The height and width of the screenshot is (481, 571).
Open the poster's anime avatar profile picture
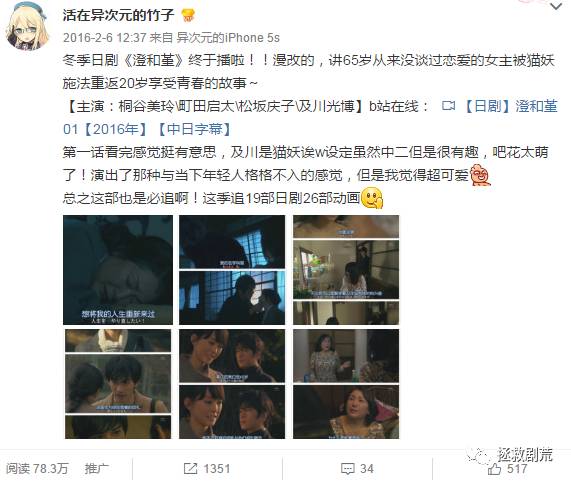(28, 25)
